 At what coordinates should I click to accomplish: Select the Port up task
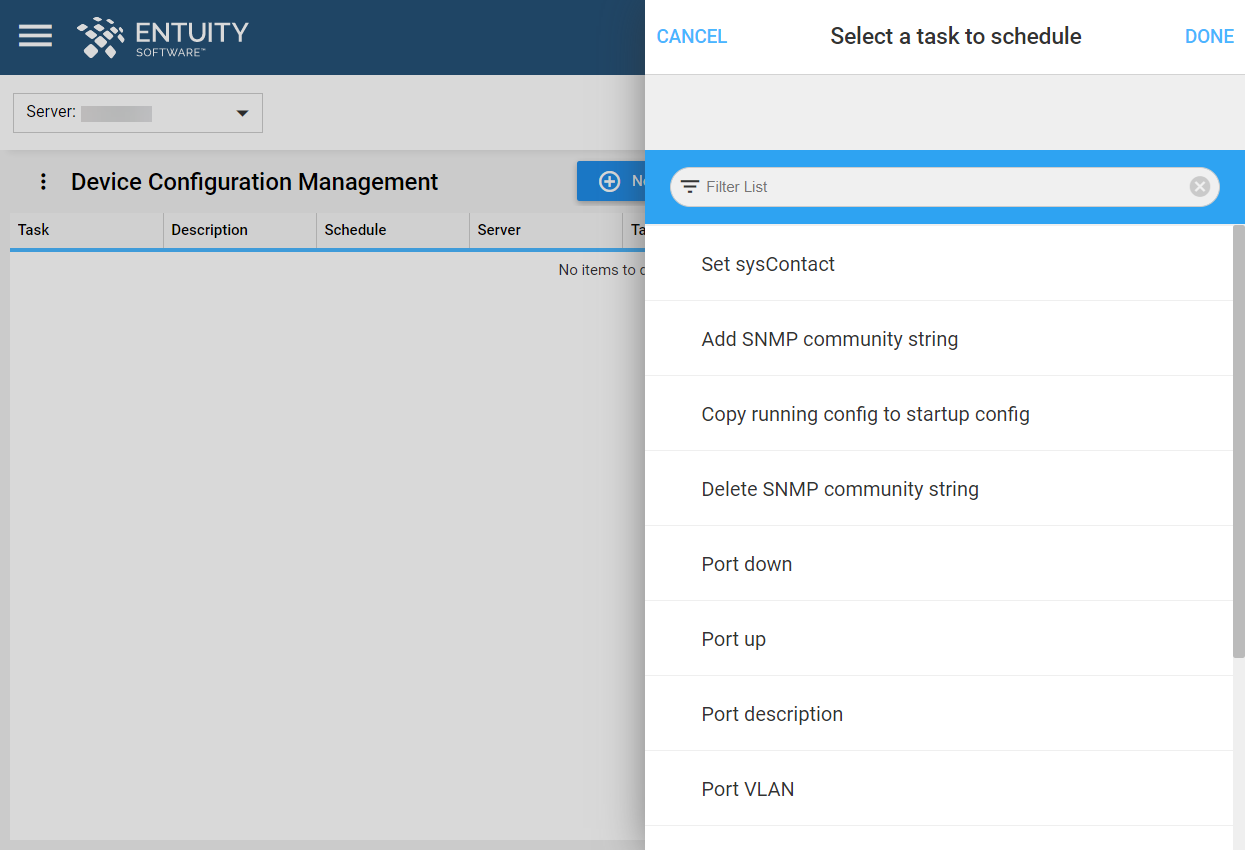[734, 638]
